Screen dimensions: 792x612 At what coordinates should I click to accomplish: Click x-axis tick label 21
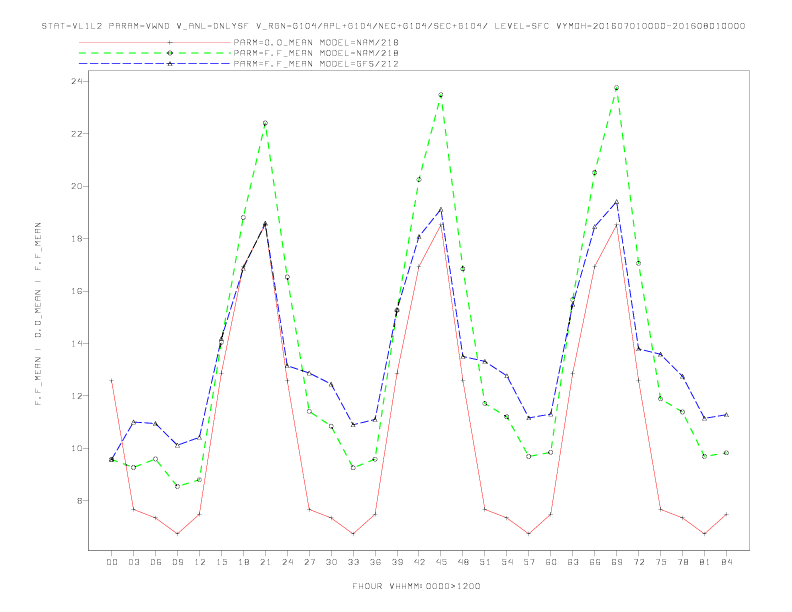[x=265, y=562]
